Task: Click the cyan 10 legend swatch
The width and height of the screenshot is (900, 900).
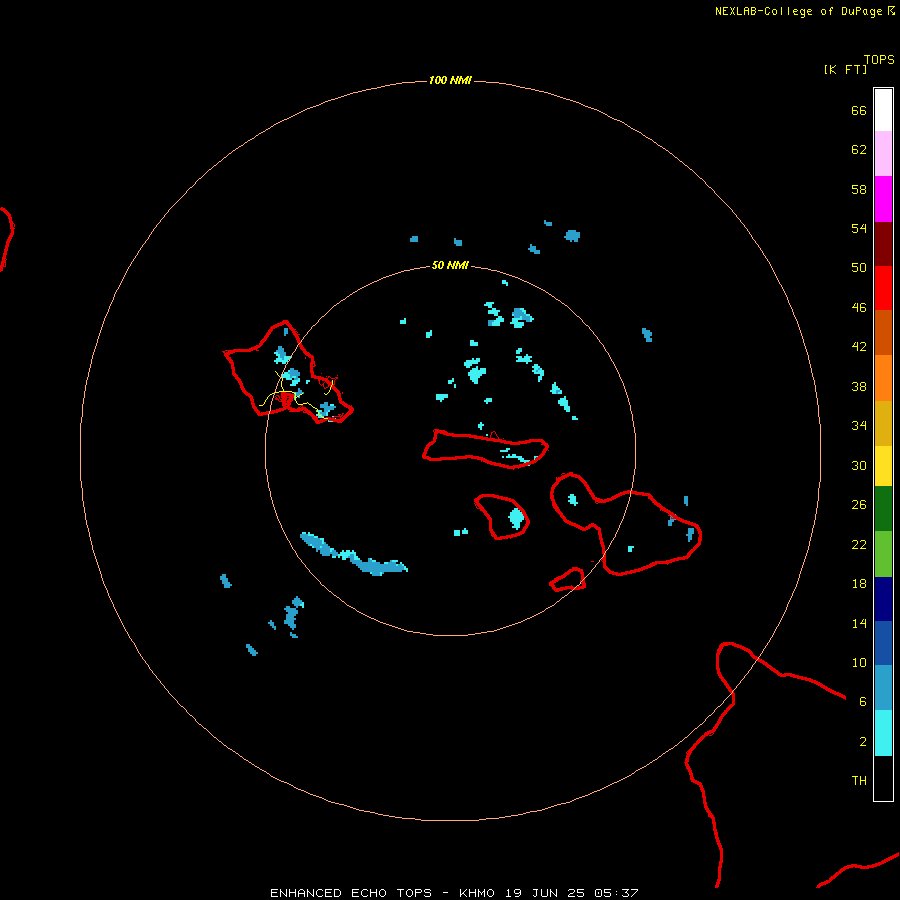Action: (x=883, y=733)
